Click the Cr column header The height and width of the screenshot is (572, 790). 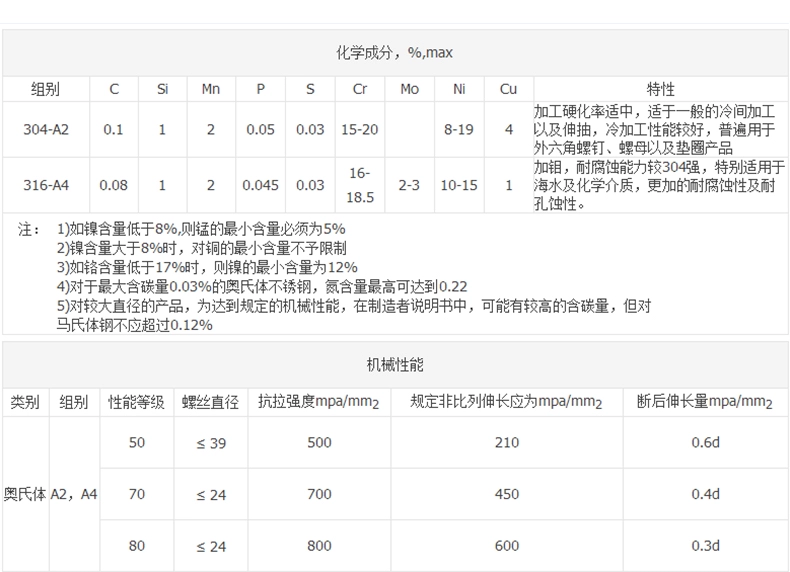click(360, 89)
